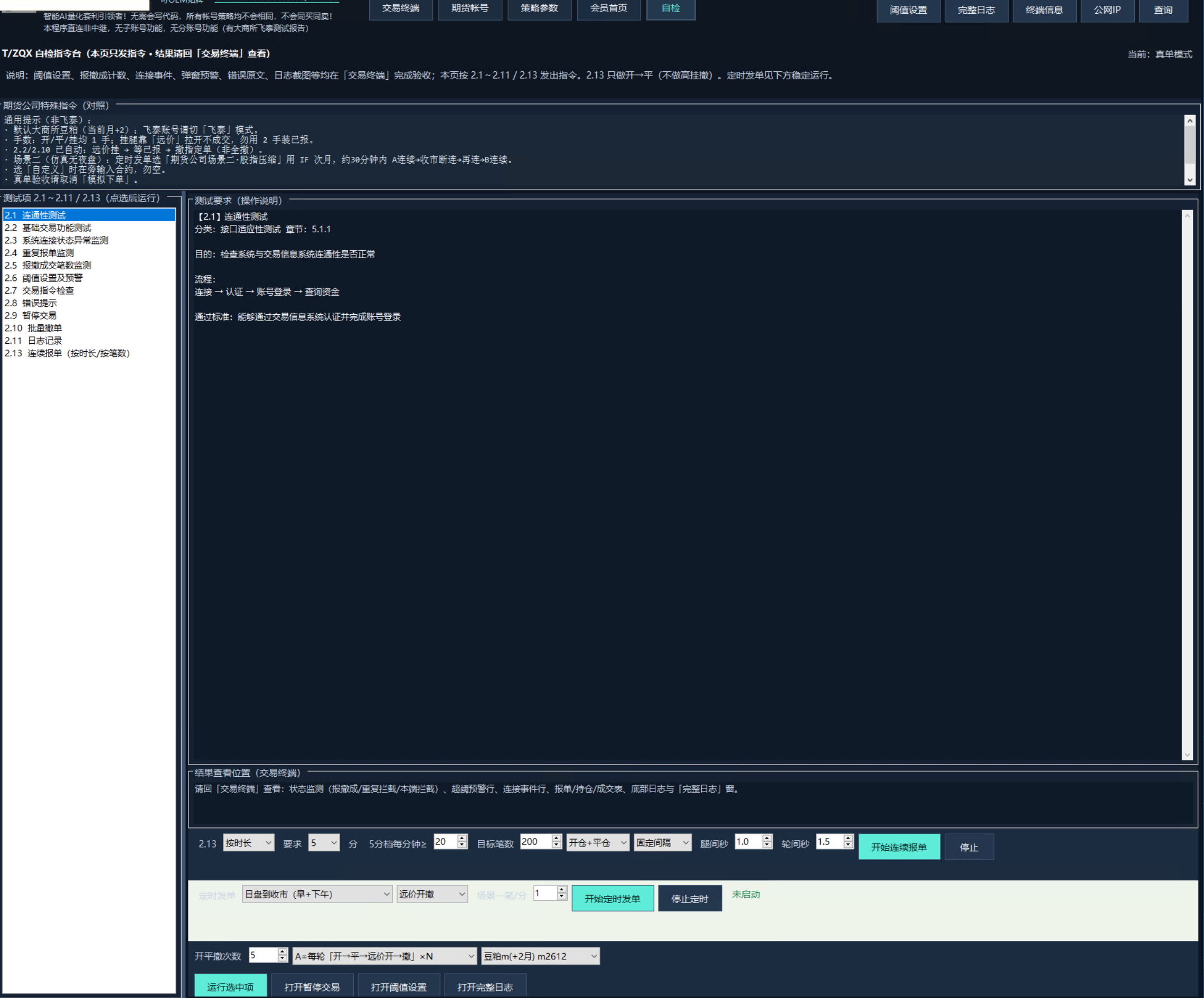1204x998 pixels.
Task: Click the 公网IP button
Action: click(1107, 11)
